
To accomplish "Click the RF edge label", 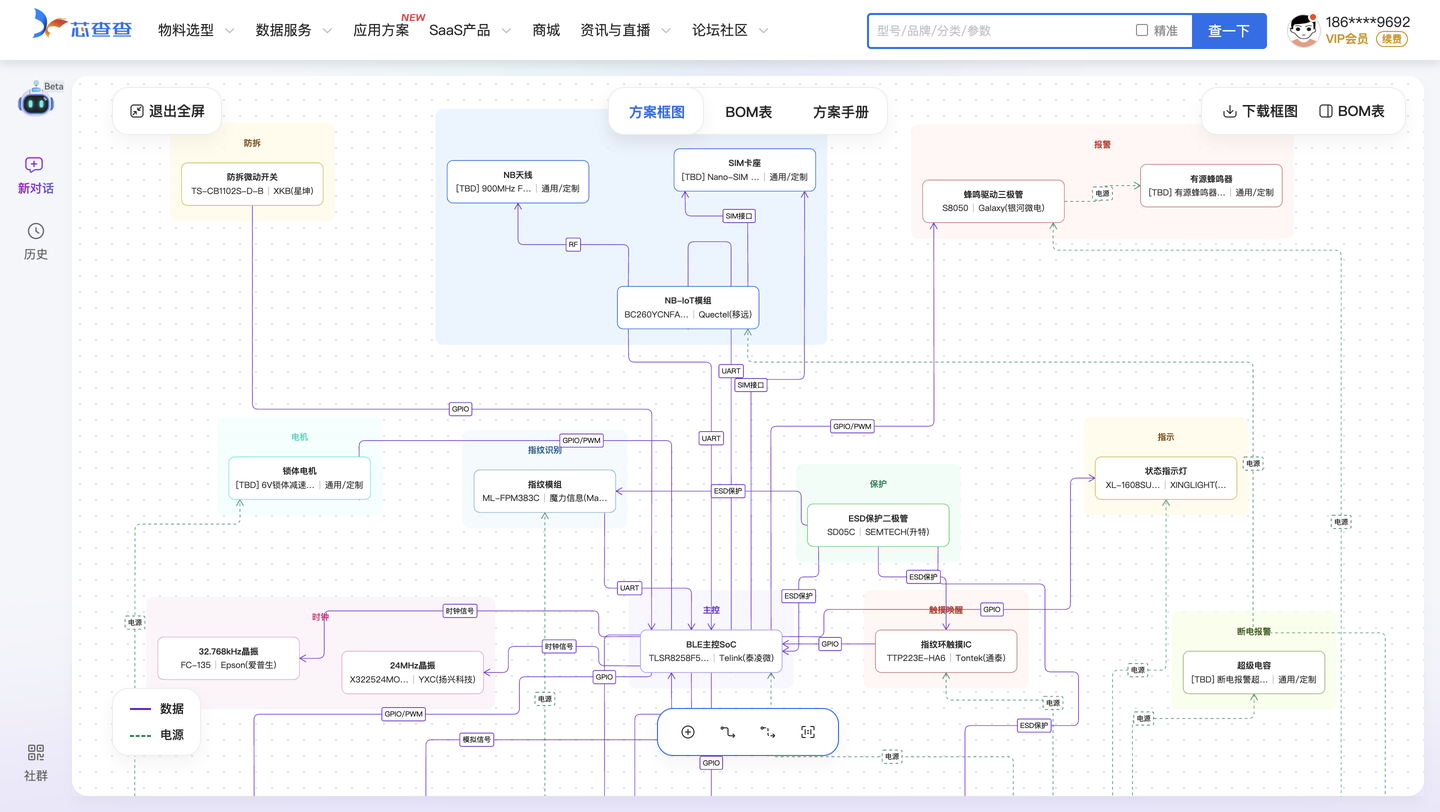I will 573,244.
